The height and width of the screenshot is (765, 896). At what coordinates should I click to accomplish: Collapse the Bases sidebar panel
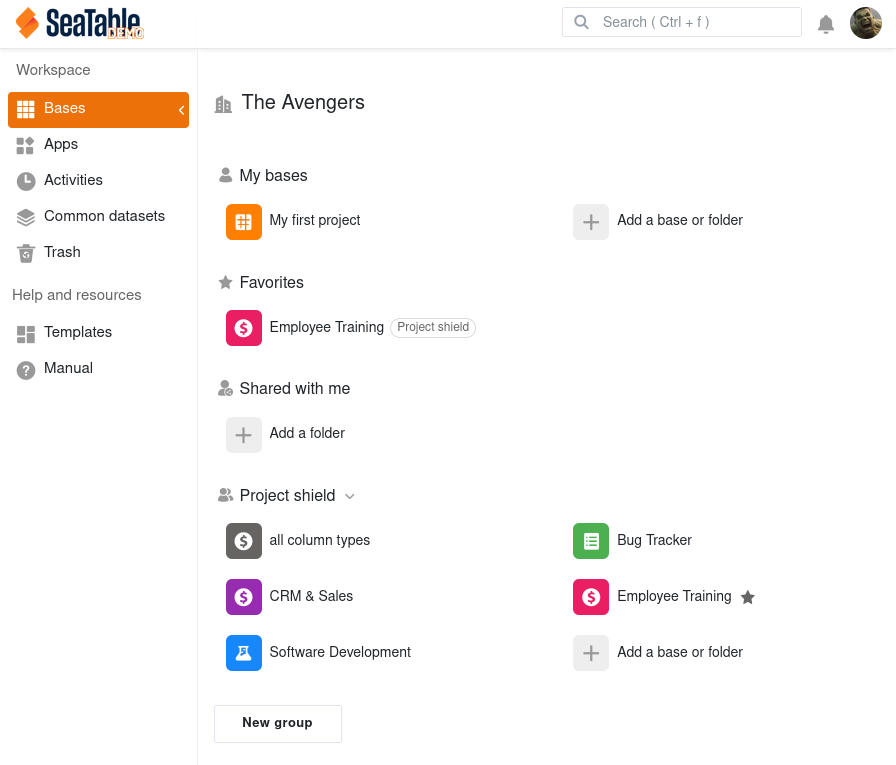click(181, 110)
